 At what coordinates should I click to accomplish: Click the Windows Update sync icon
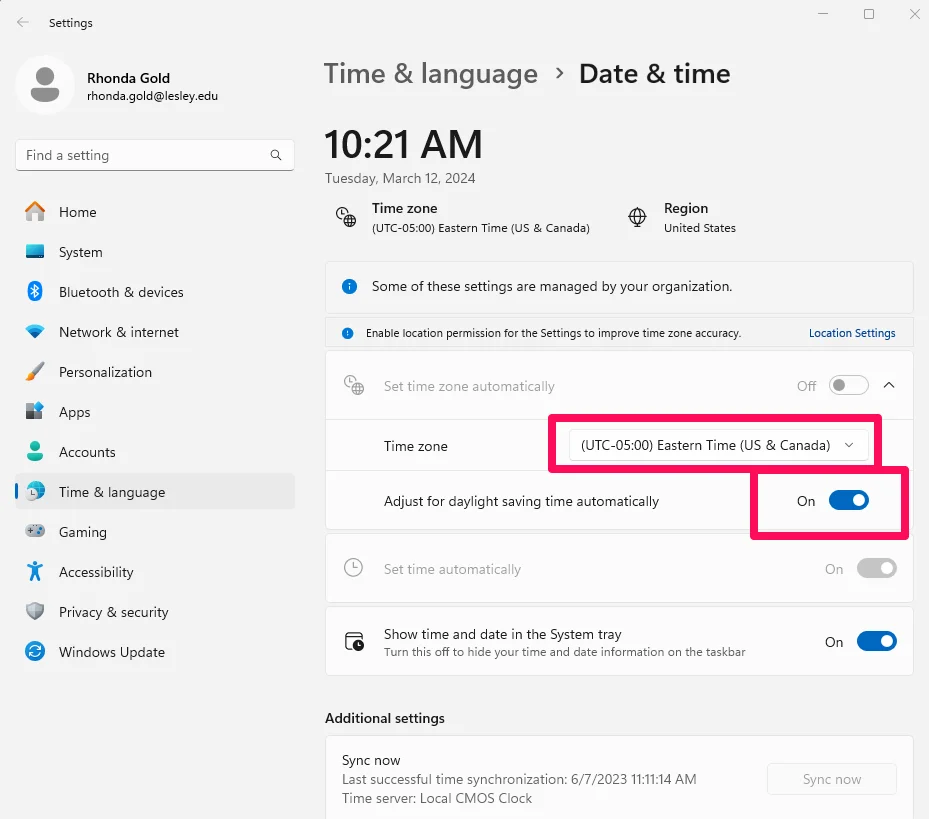[35, 652]
